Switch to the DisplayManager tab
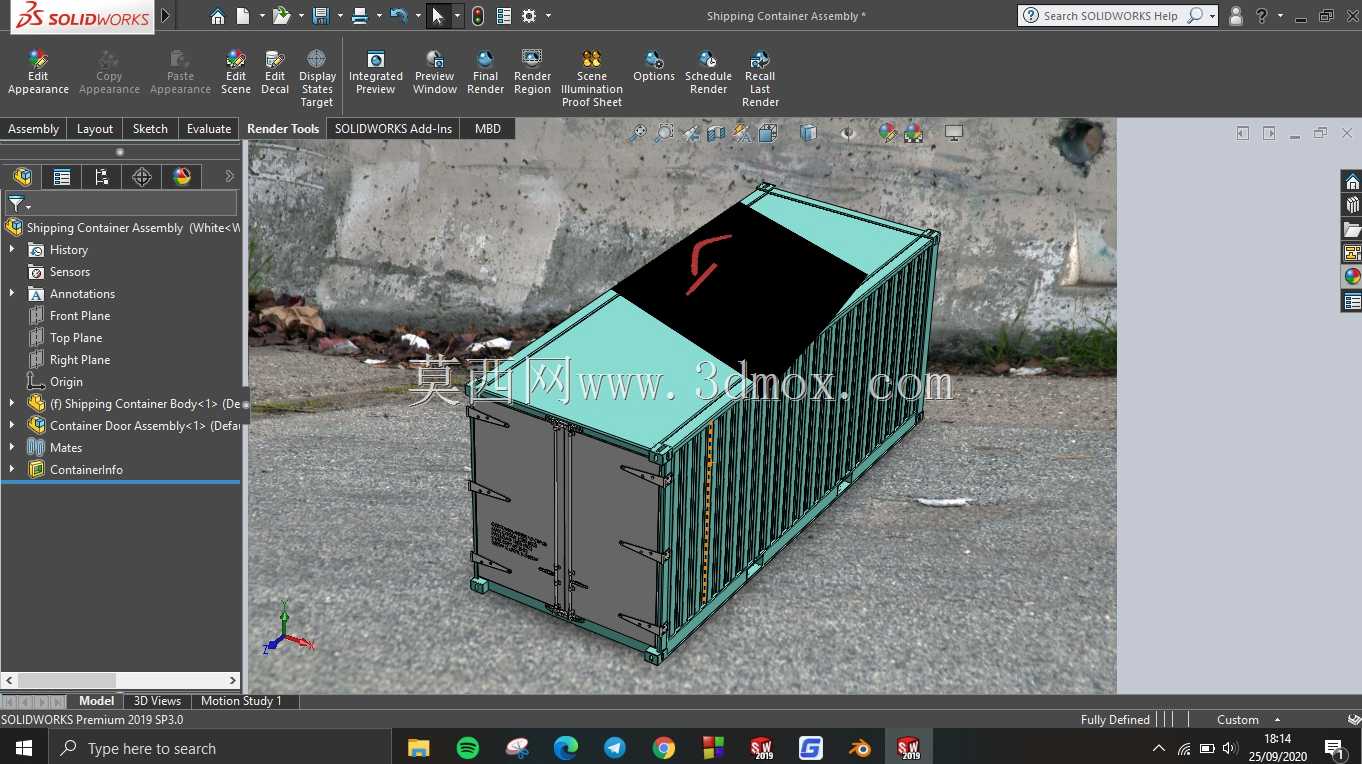Screen dimensions: 1362x764 pos(182,177)
